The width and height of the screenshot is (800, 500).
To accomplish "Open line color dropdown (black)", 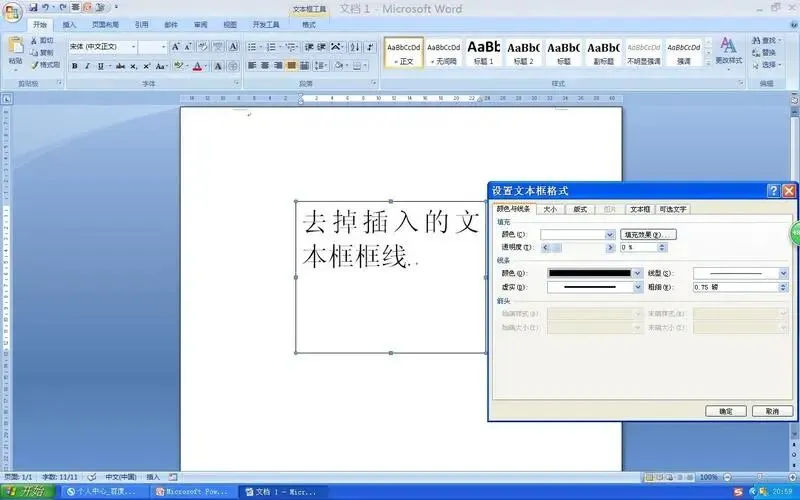I will pyautogui.click(x=637, y=273).
